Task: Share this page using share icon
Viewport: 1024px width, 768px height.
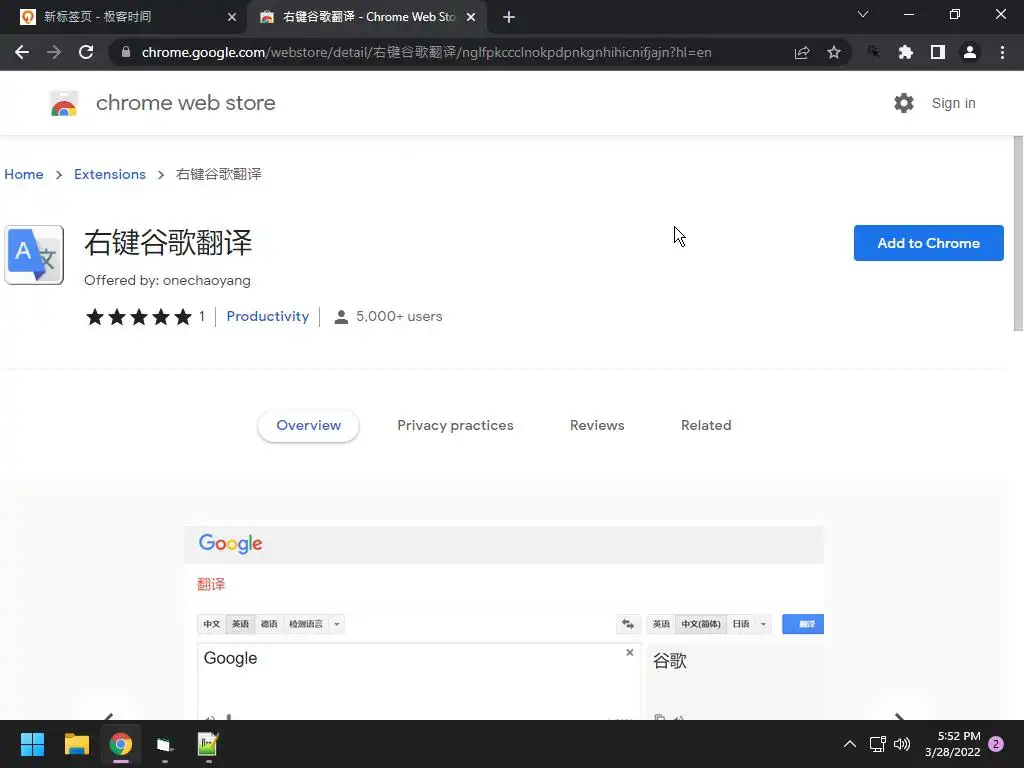Action: click(x=802, y=52)
